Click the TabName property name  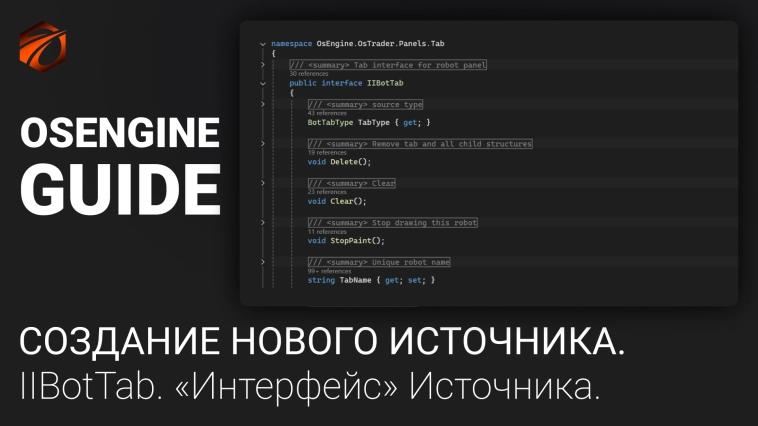(x=355, y=280)
